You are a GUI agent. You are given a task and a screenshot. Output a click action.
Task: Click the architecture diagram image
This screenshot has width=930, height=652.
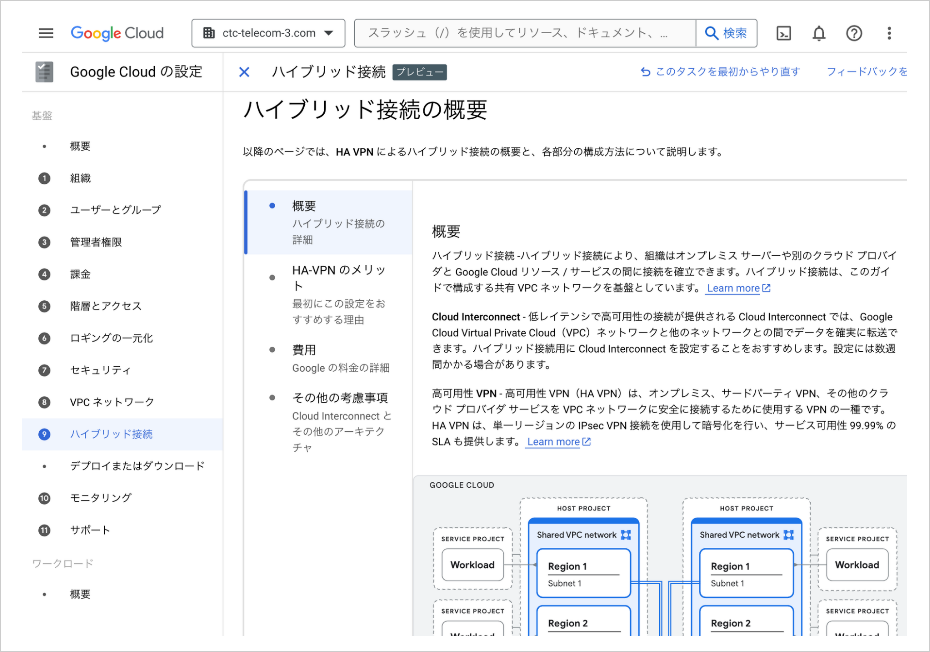coord(660,556)
